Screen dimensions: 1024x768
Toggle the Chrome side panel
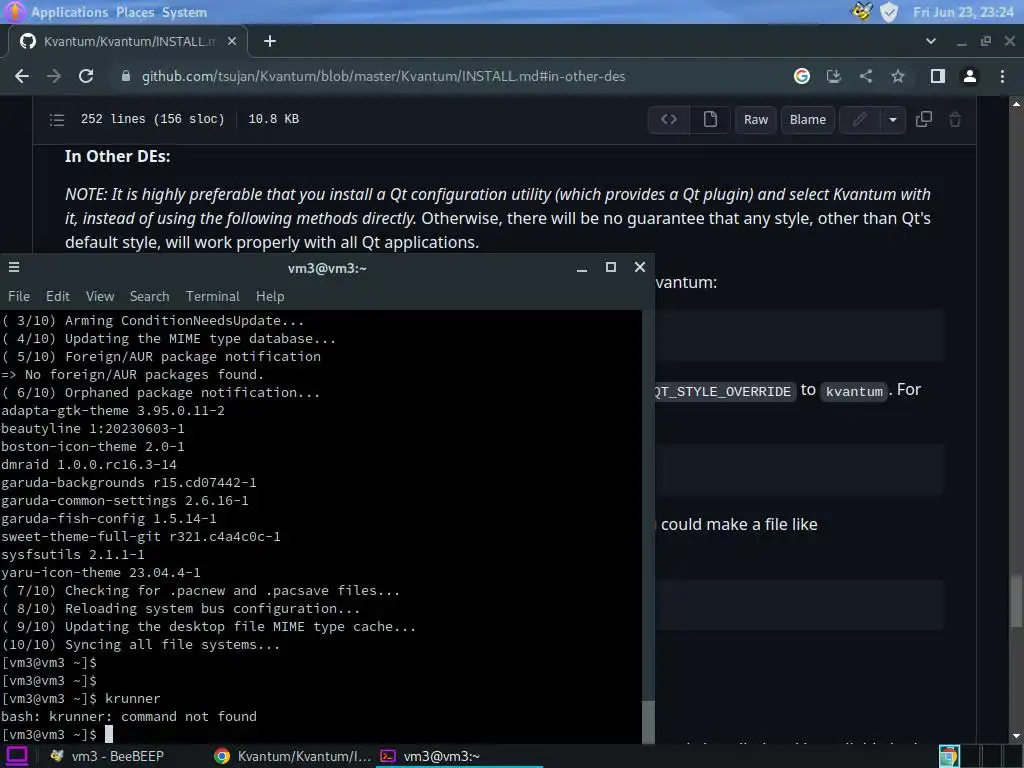click(x=938, y=76)
